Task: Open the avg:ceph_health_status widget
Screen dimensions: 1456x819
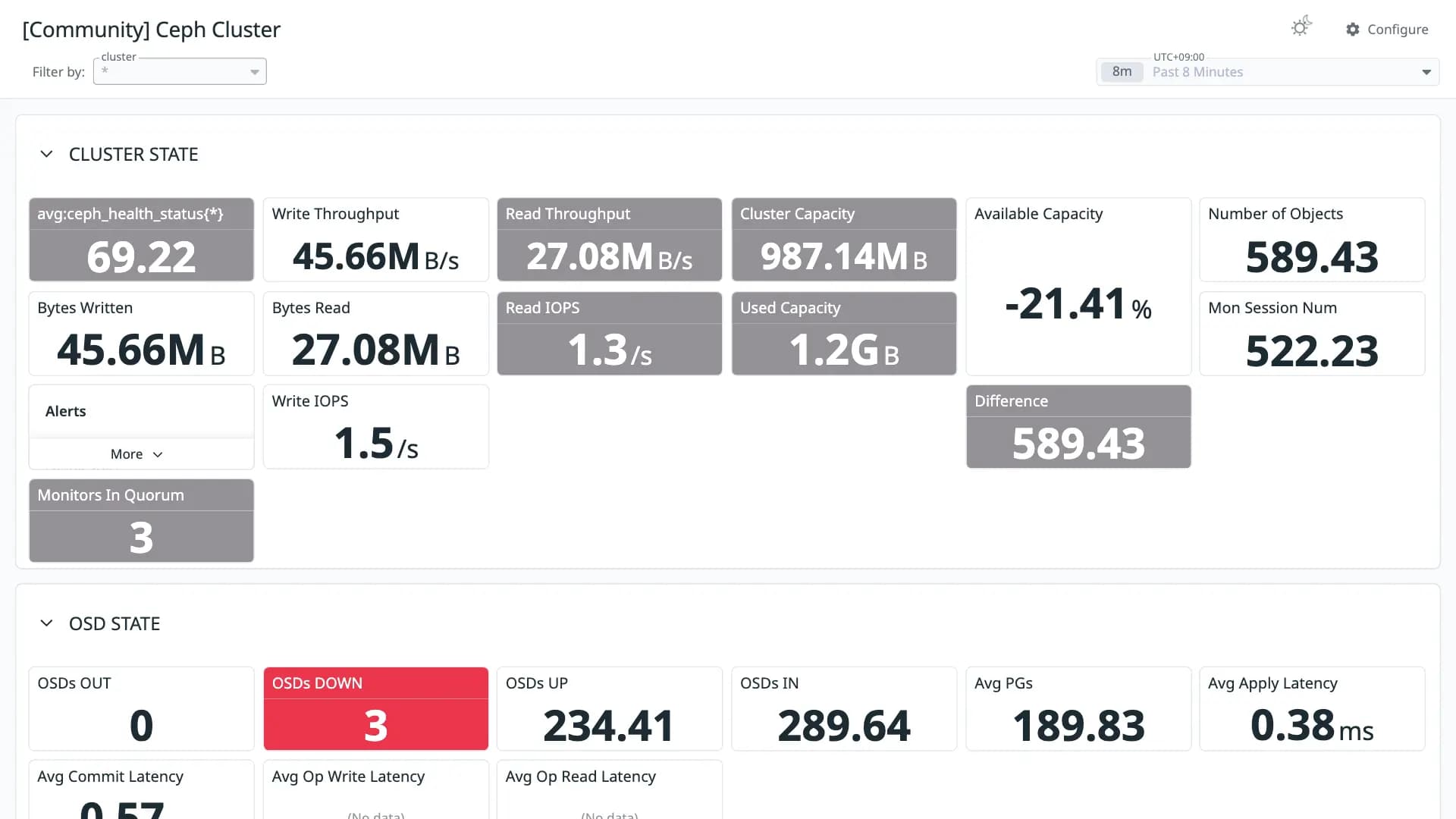Action: point(141,240)
